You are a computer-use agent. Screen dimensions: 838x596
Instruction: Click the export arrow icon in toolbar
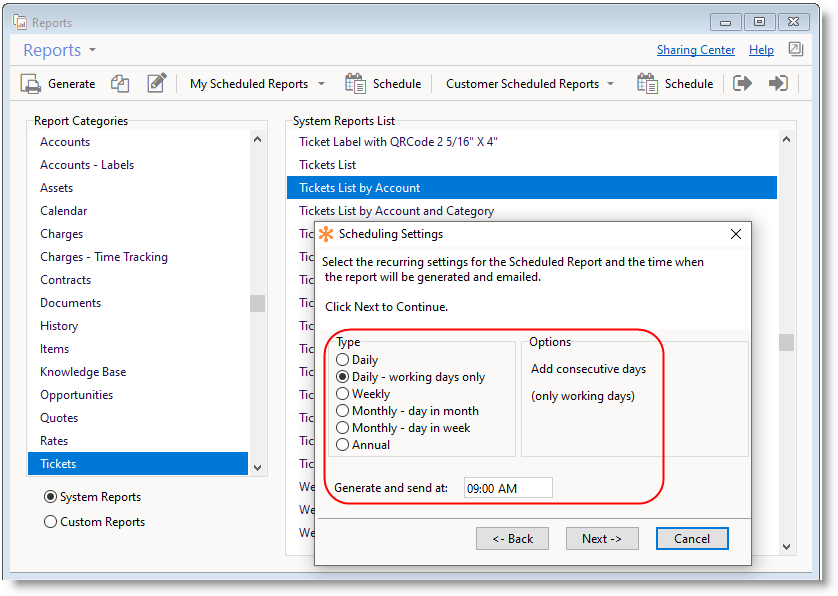click(x=742, y=84)
